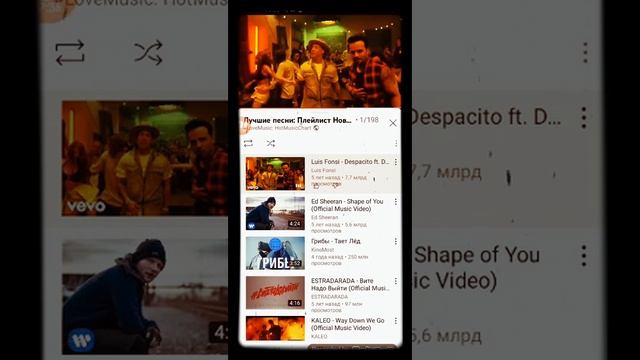Image resolution: width=640 pixels, height=360 pixels.
Task: Open playlist options menu beside shuffle row
Action: [x=396, y=143]
